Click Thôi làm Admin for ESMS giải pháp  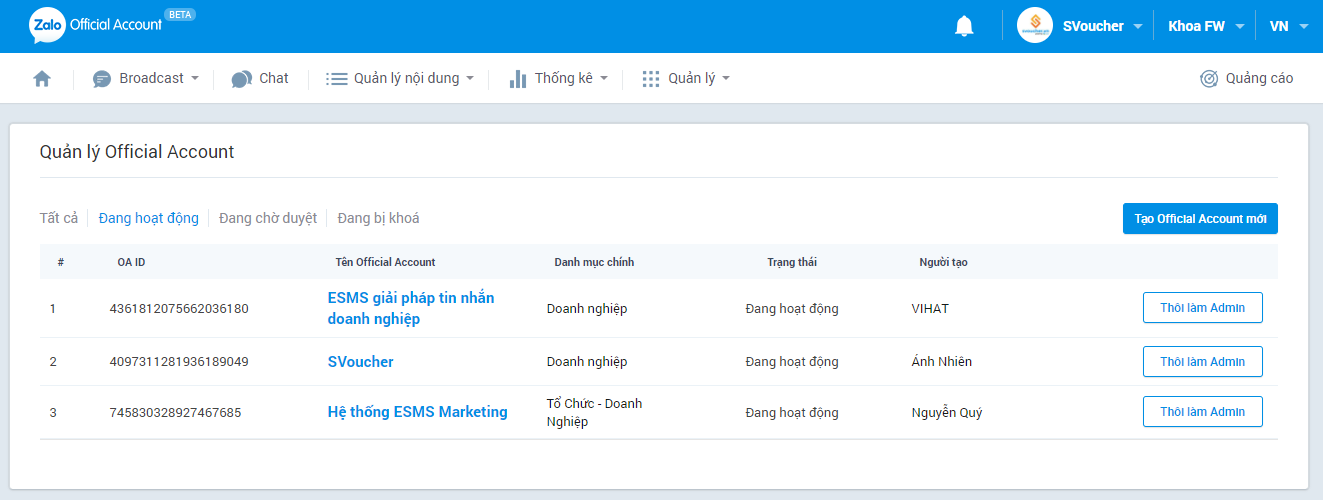(1202, 308)
